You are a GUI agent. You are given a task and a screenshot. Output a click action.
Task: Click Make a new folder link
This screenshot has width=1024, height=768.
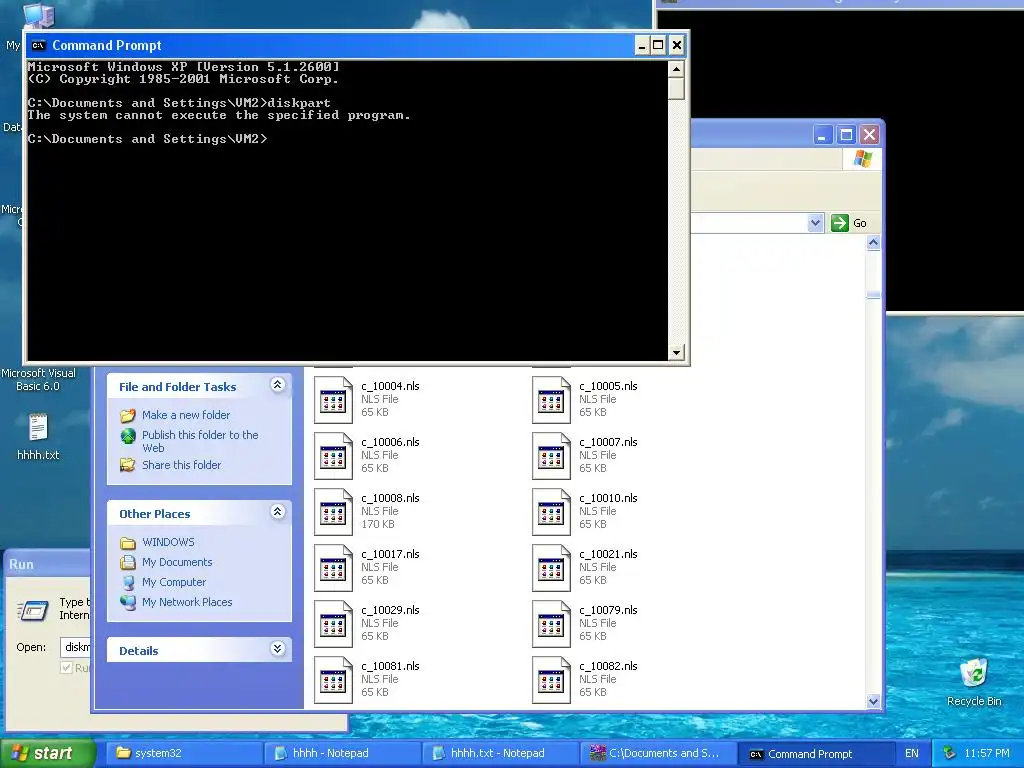point(186,415)
